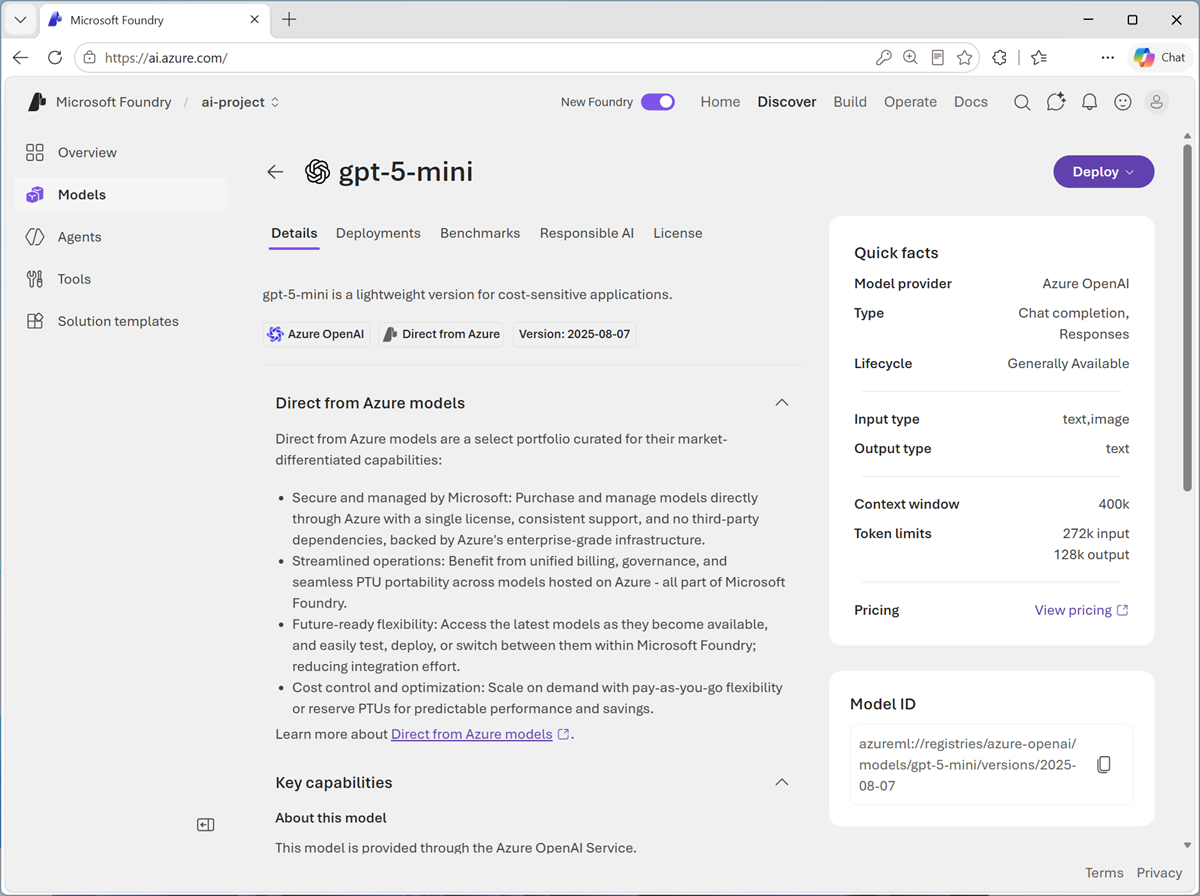Open the zoom magnifier icon in address bar

[x=910, y=58]
